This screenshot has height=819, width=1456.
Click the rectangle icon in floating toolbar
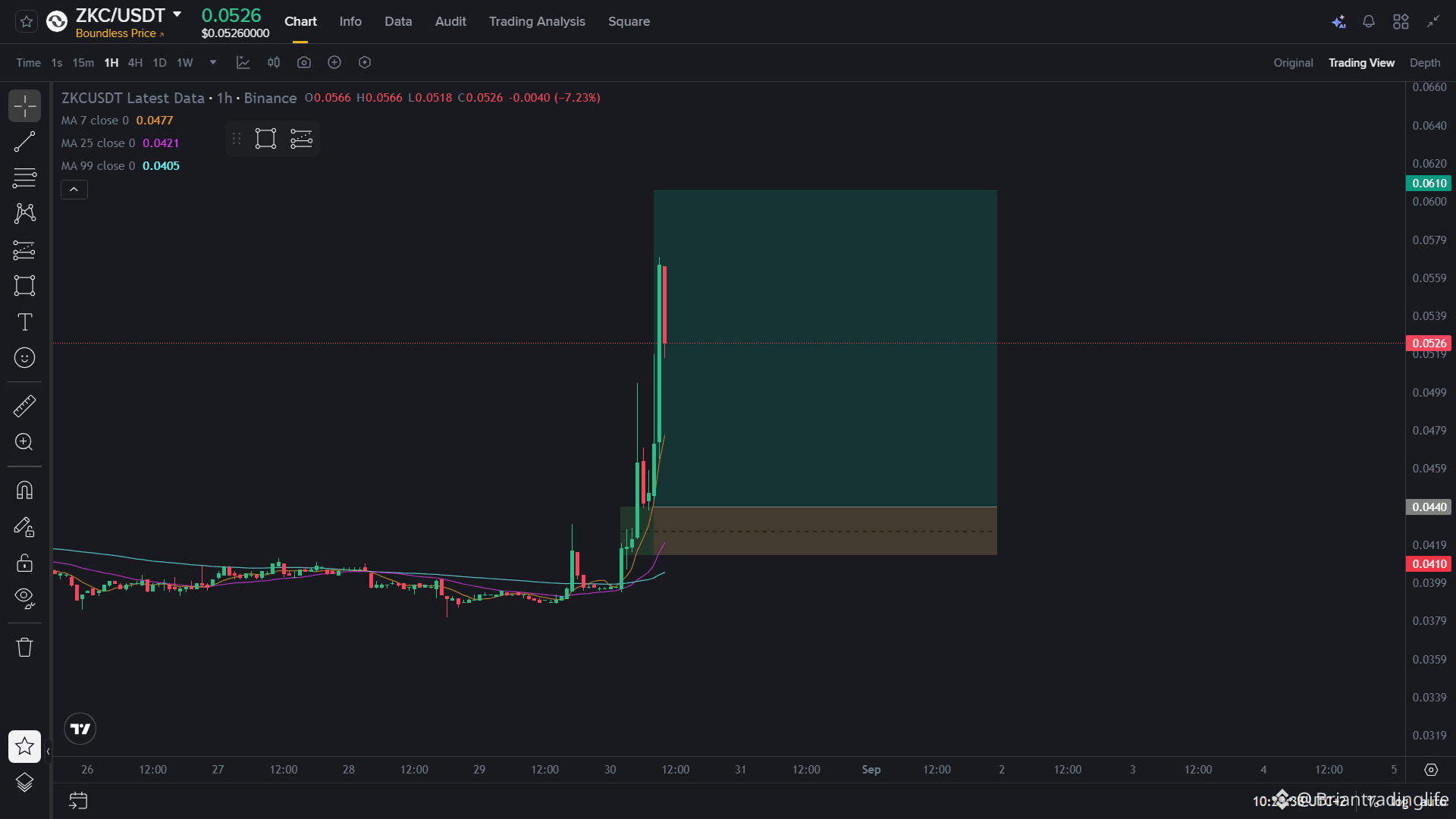coord(265,139)
